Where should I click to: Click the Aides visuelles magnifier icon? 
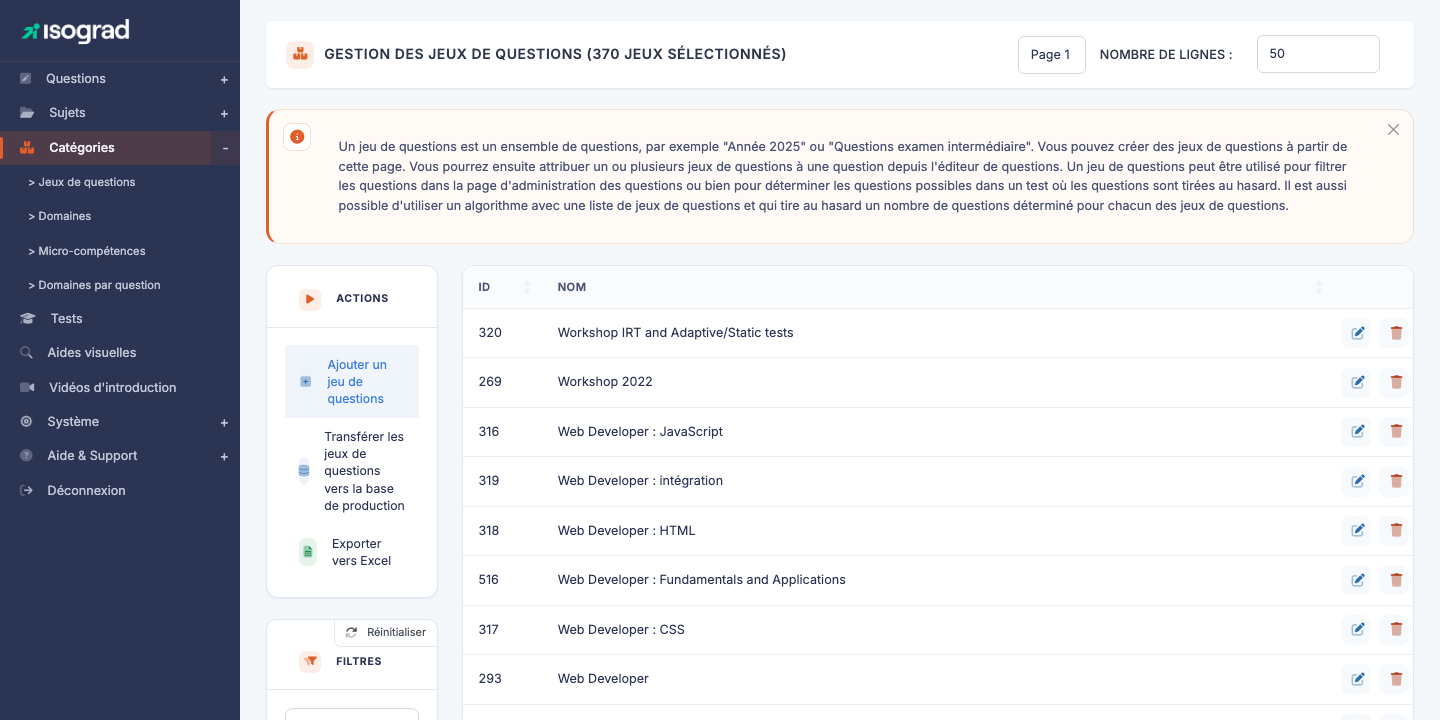click(x=26, y=353)
